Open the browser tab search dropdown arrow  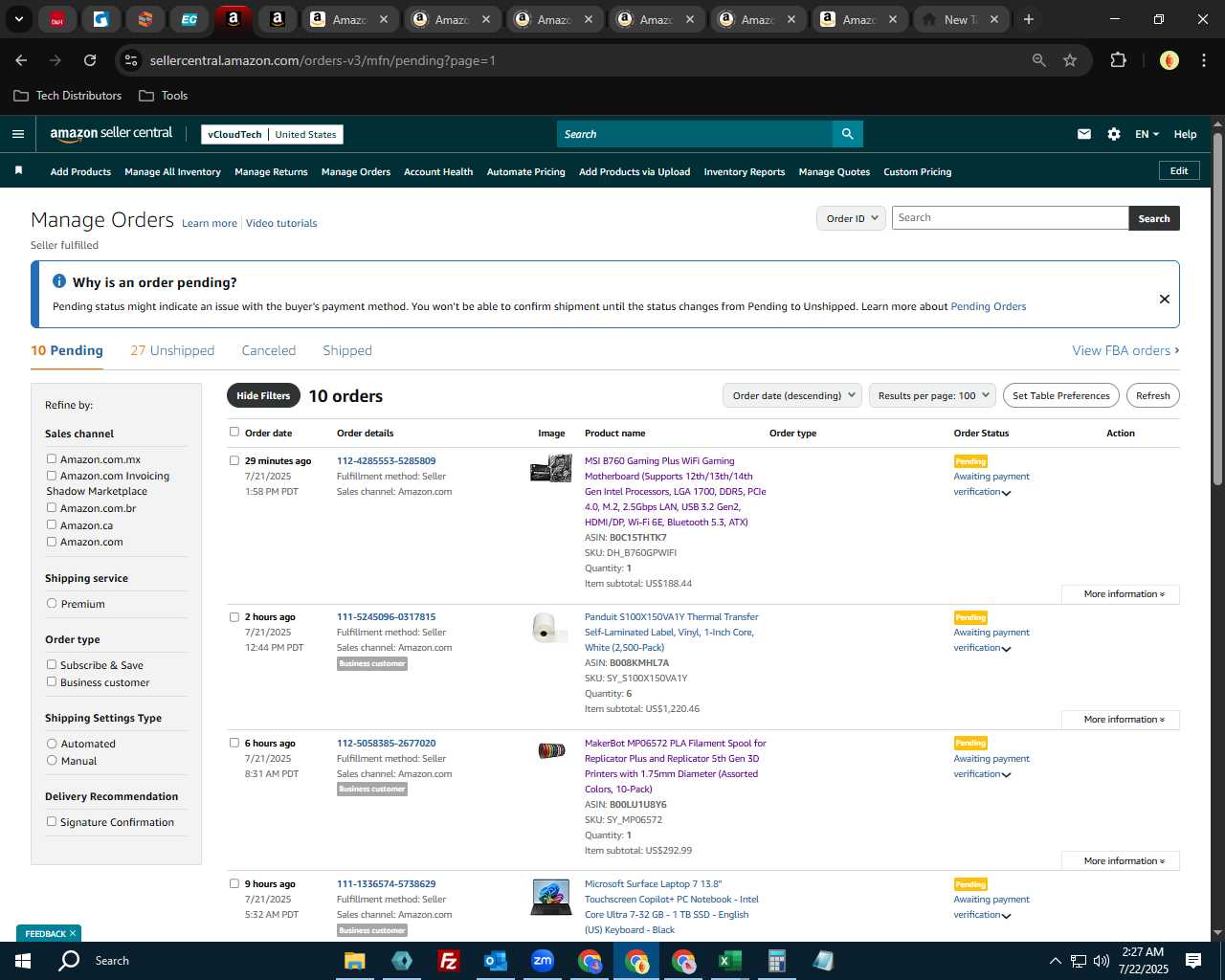(19, 19)
